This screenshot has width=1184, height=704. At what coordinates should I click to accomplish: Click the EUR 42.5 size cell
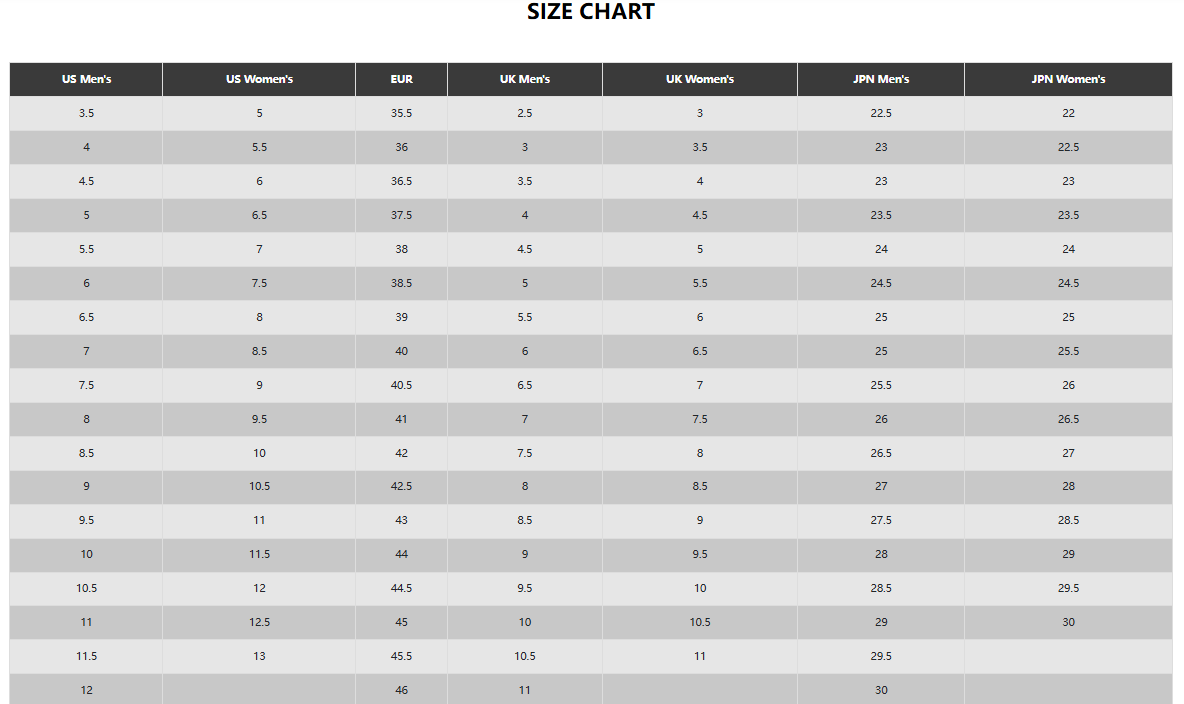[401, 487]
